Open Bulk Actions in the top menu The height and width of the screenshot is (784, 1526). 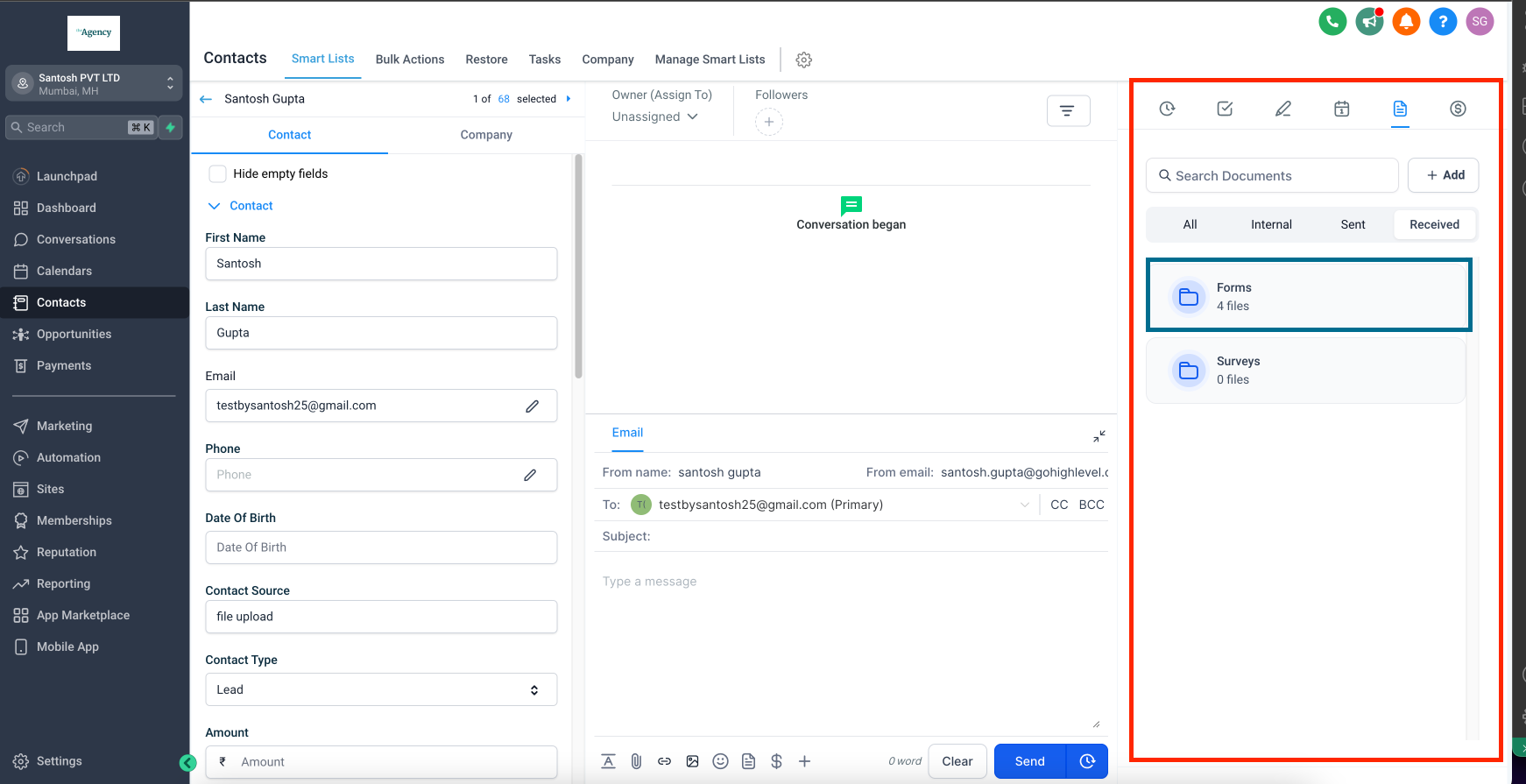point(410,60)
